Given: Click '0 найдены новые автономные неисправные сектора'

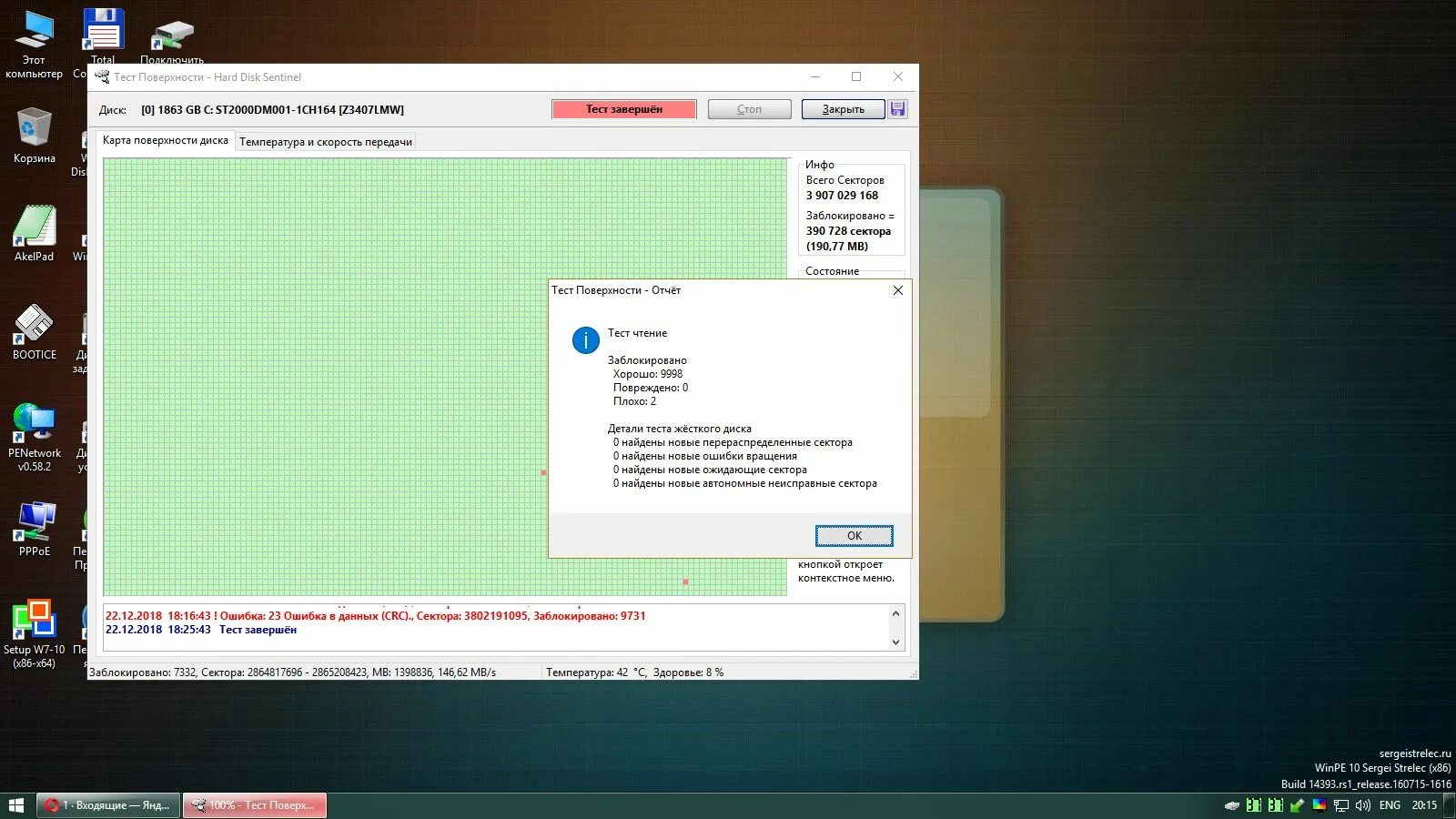Looking at the screenshot, I should pyautogui.click(x=745, y=483).
